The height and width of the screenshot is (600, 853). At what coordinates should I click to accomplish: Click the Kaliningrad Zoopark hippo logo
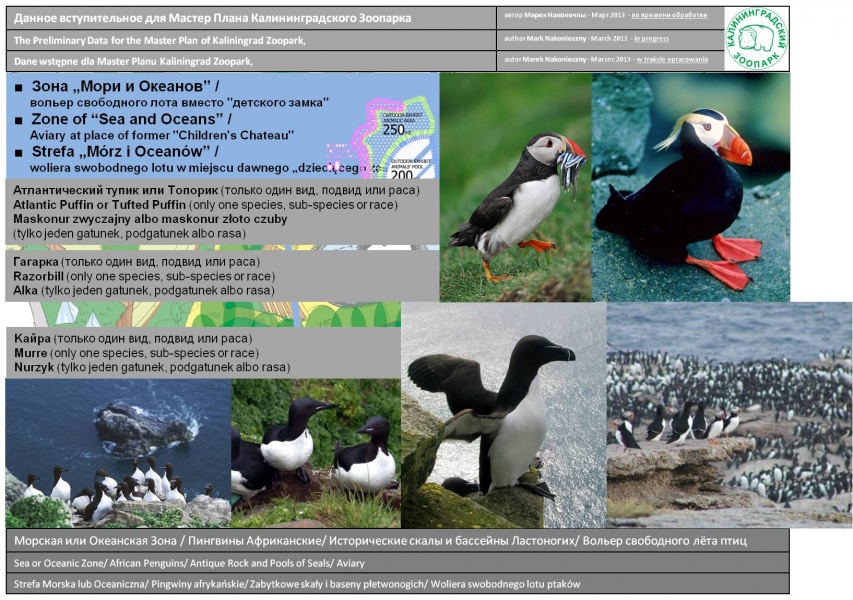click(x=756, y=38)
